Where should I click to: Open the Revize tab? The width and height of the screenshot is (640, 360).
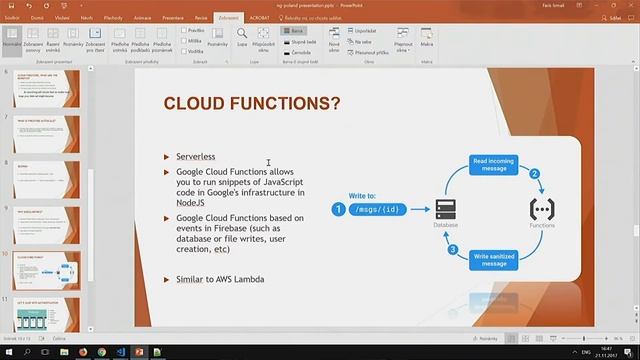pyautogui.click(x=201, y=18)
